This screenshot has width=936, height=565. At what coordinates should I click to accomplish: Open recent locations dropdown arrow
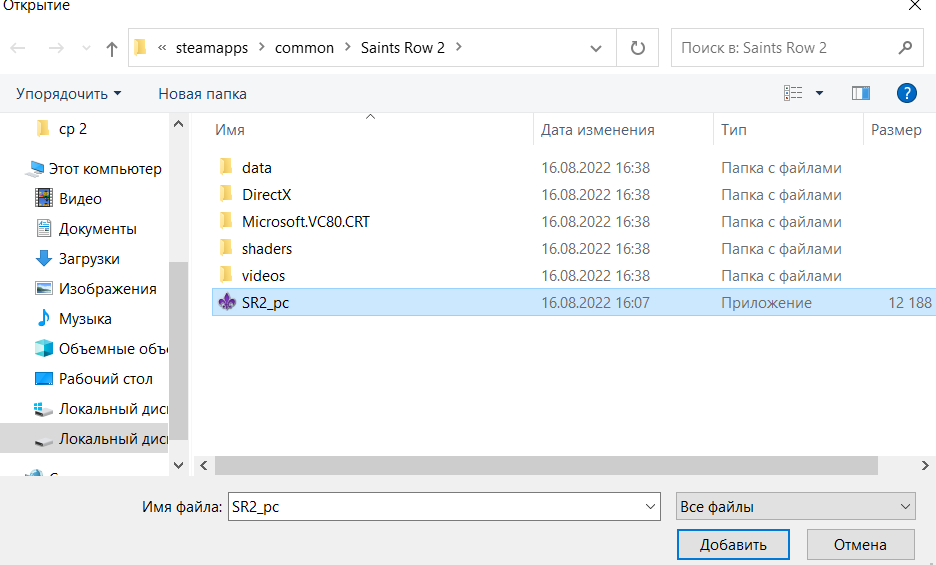[x=86, y=48]
